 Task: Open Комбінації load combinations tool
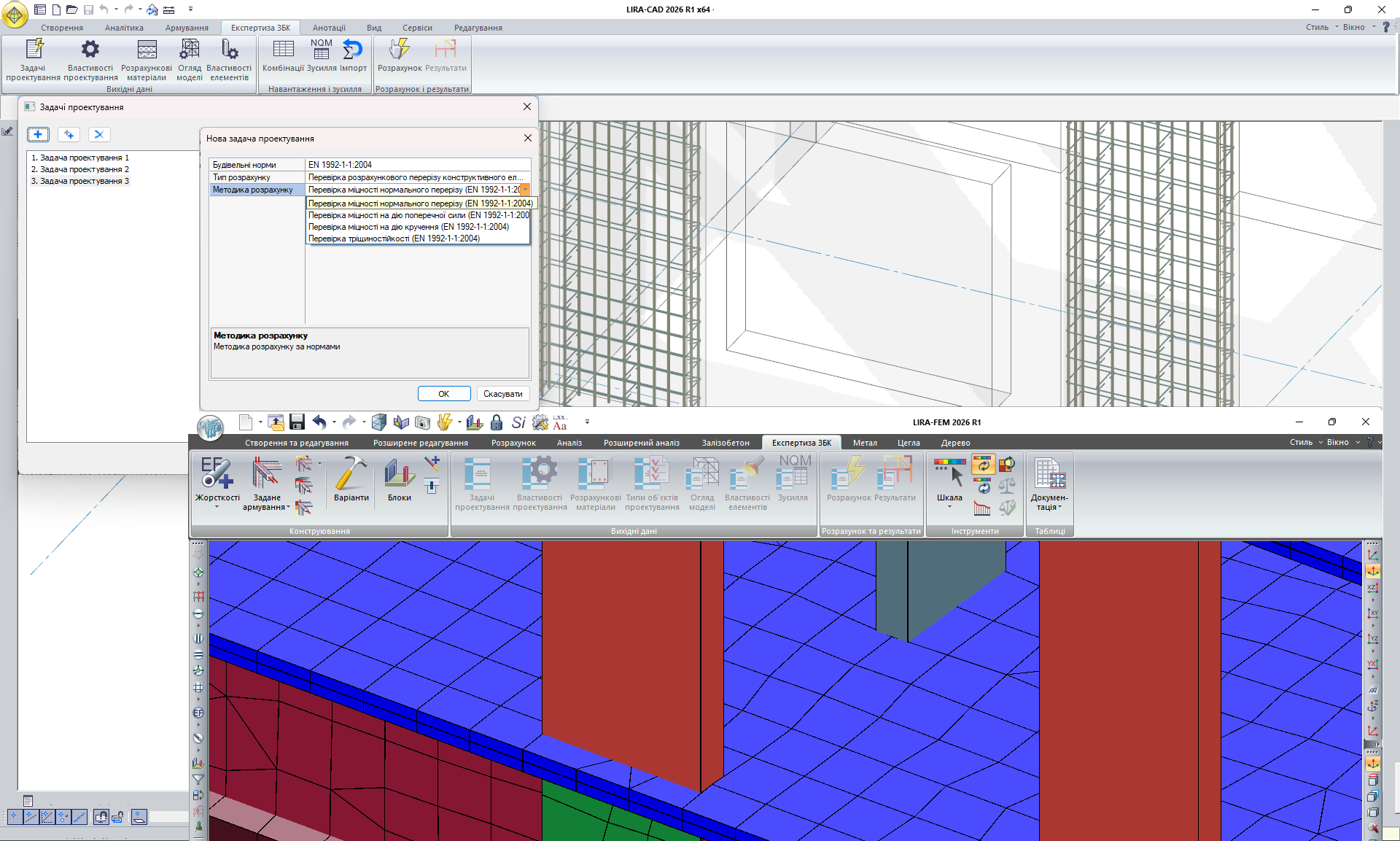tap(283, 56)
